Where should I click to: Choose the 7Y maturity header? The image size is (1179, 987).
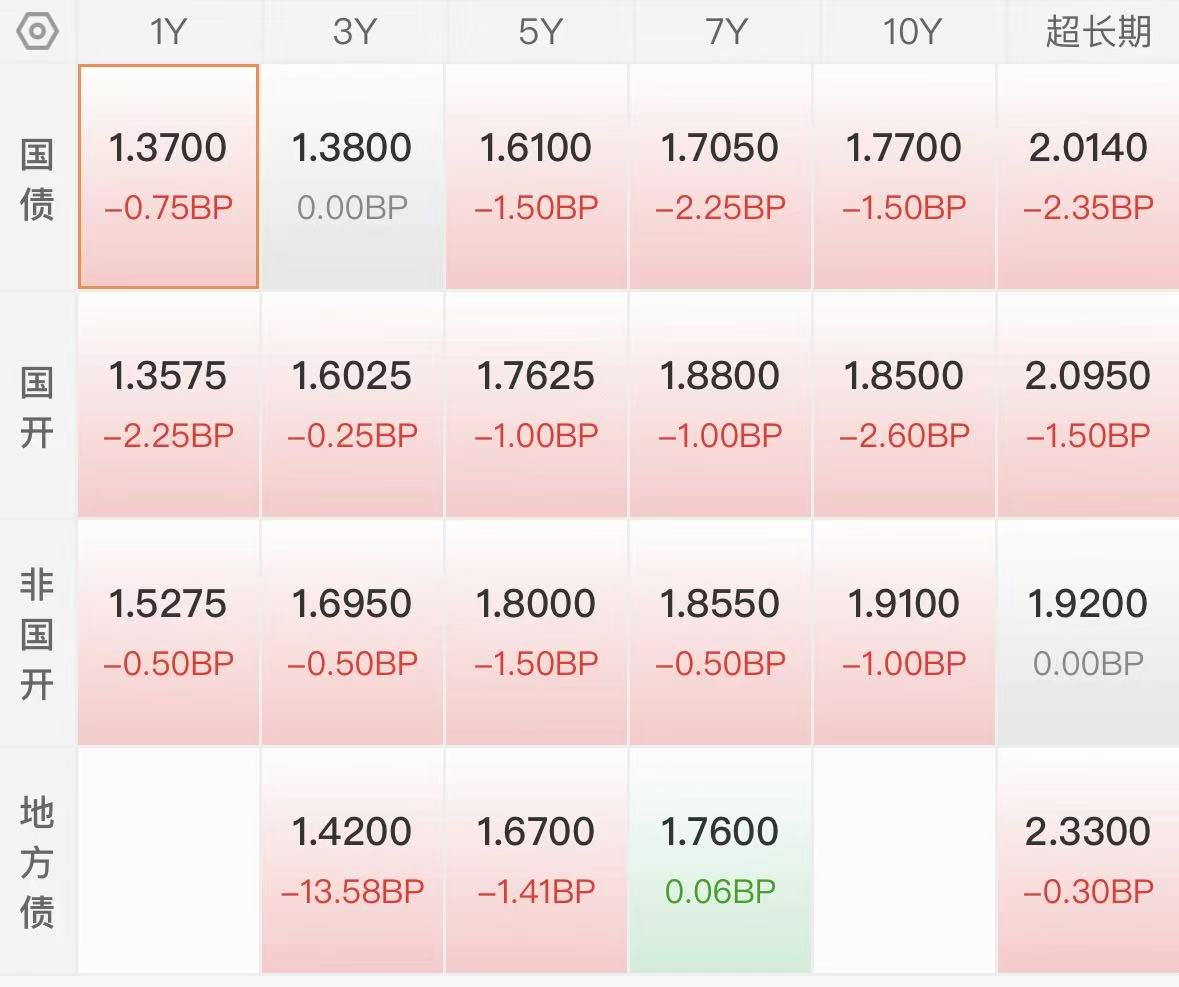point(724,32)
